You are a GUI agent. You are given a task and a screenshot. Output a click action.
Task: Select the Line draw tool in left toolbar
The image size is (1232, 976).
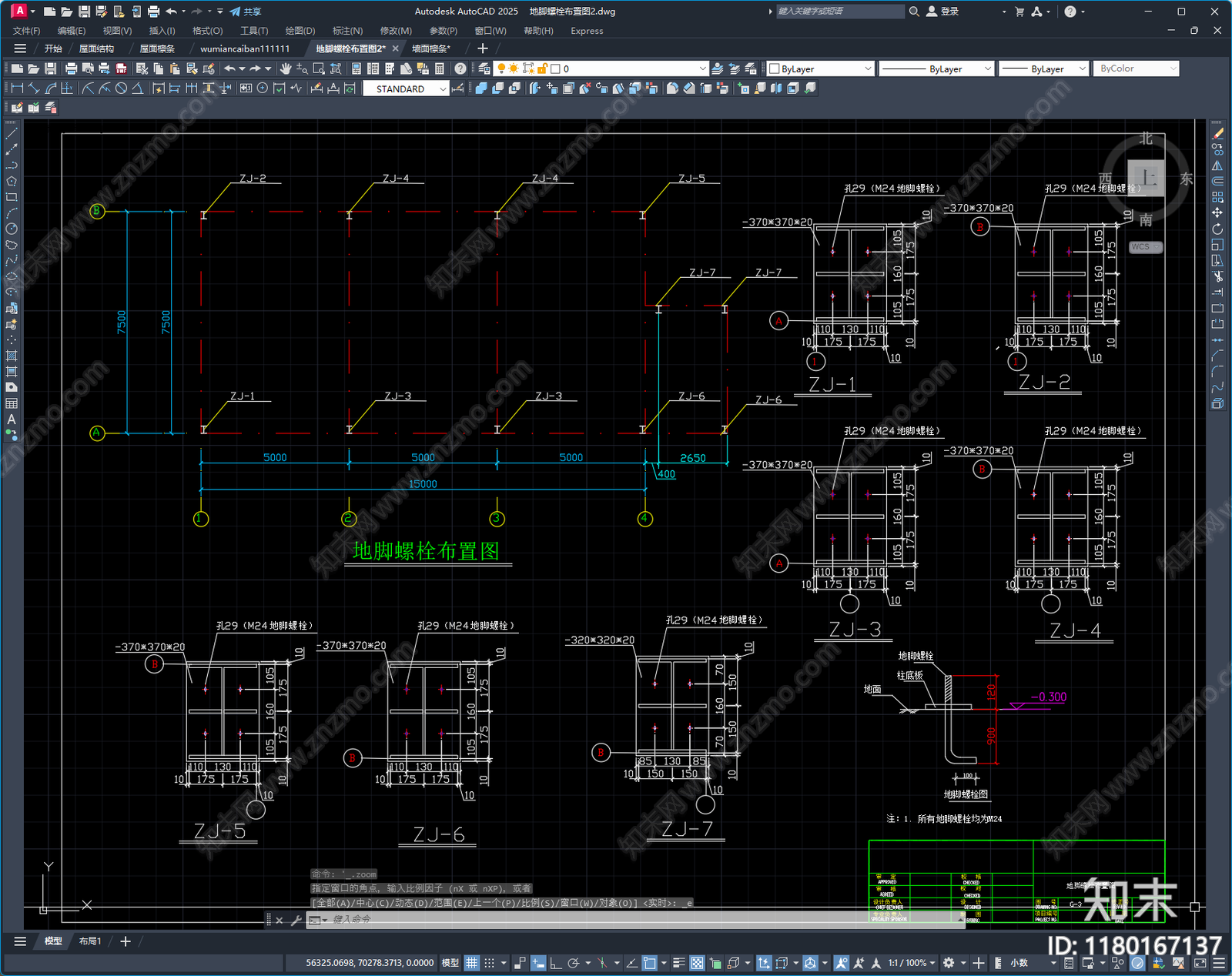coord(12,133)
